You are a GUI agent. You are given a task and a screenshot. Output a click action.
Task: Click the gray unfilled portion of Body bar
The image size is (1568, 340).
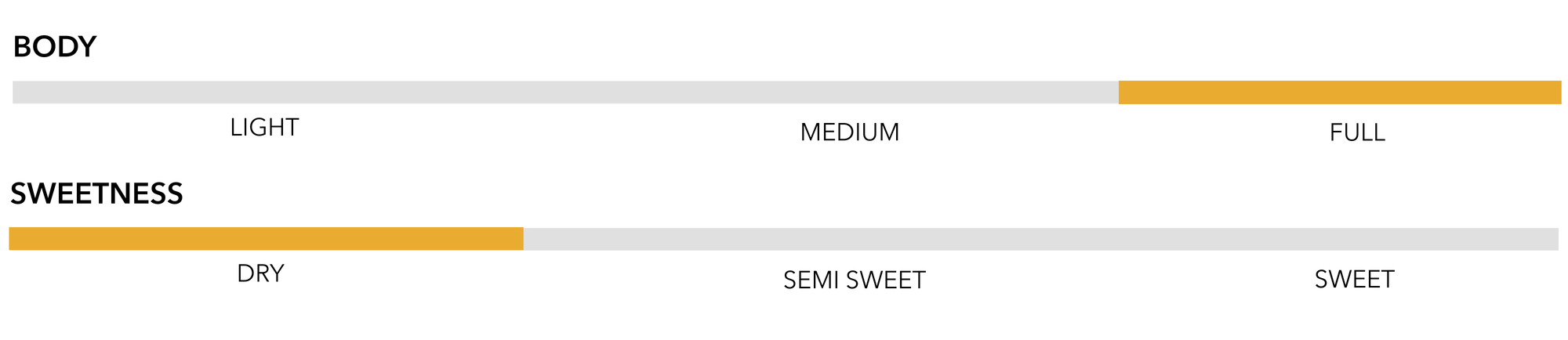point(564,92)
